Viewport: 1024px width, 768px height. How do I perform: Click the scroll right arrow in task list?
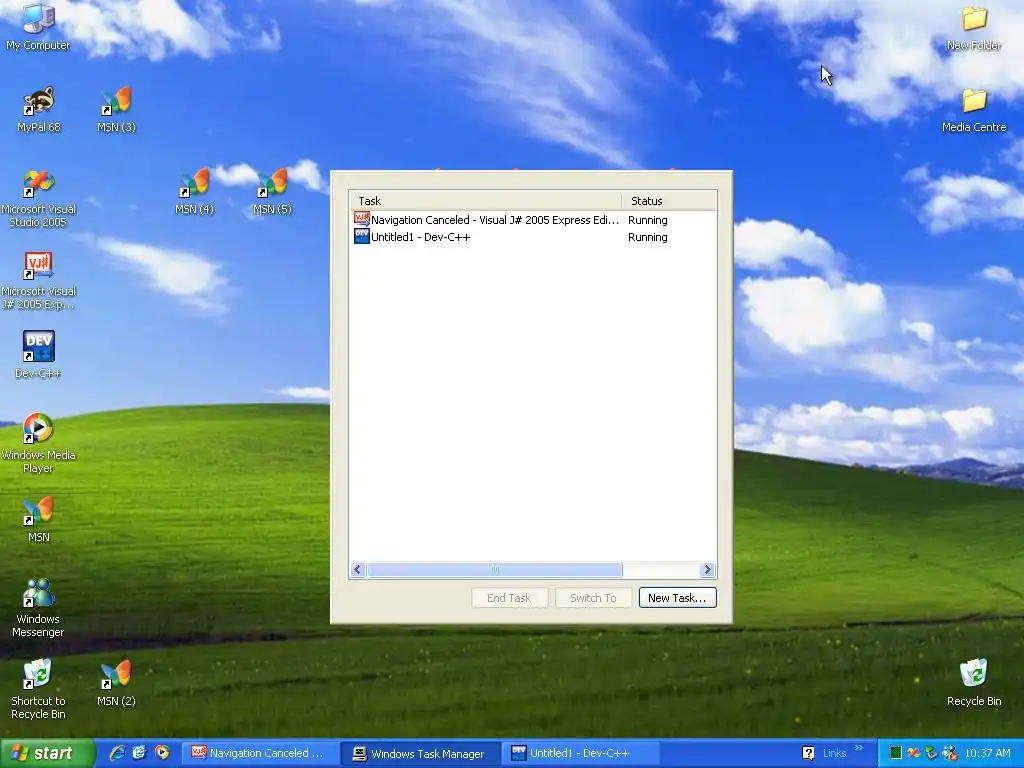tap(707, 569)
